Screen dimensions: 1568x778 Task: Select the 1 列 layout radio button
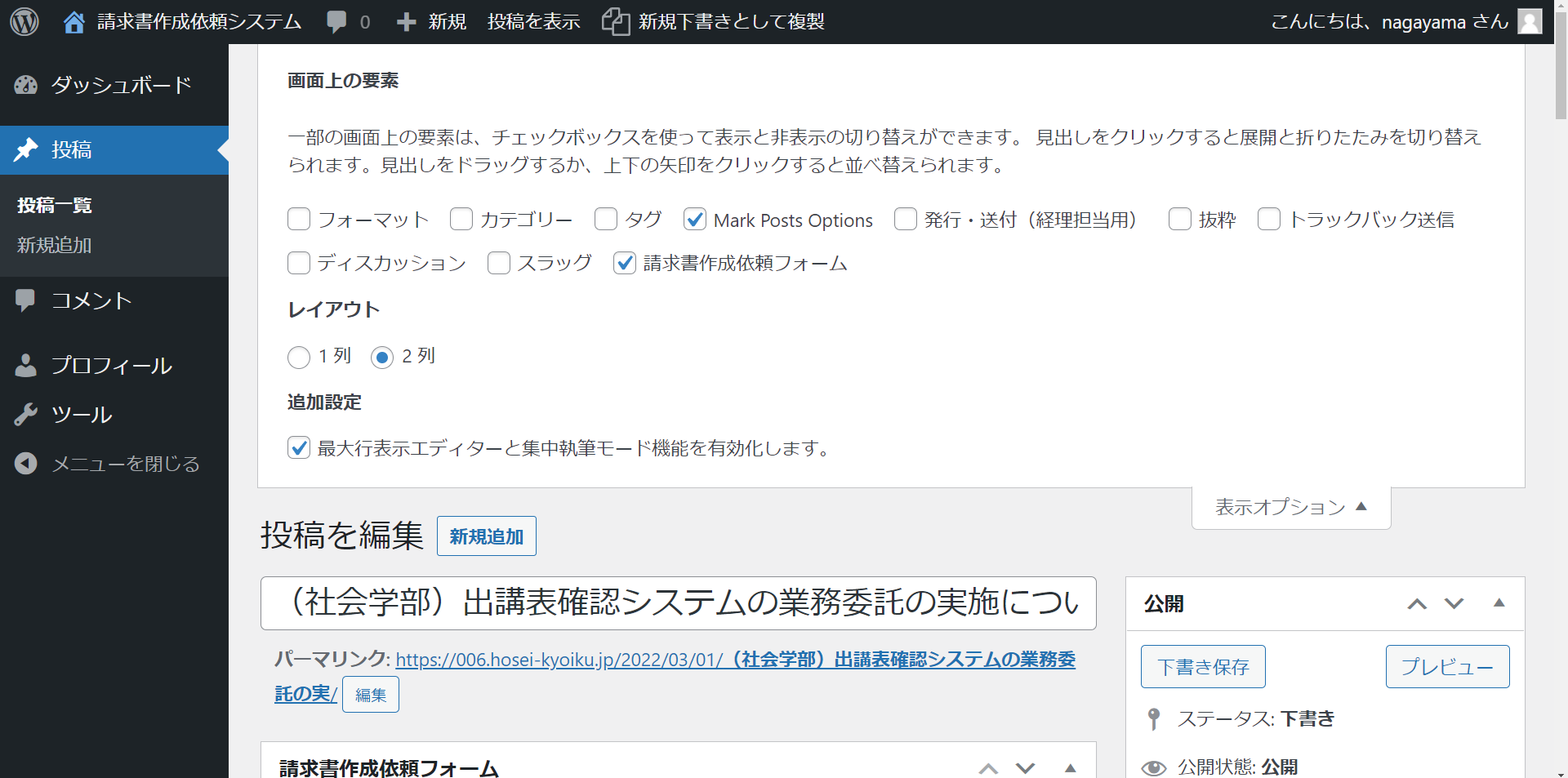click(x=299, y=357)
